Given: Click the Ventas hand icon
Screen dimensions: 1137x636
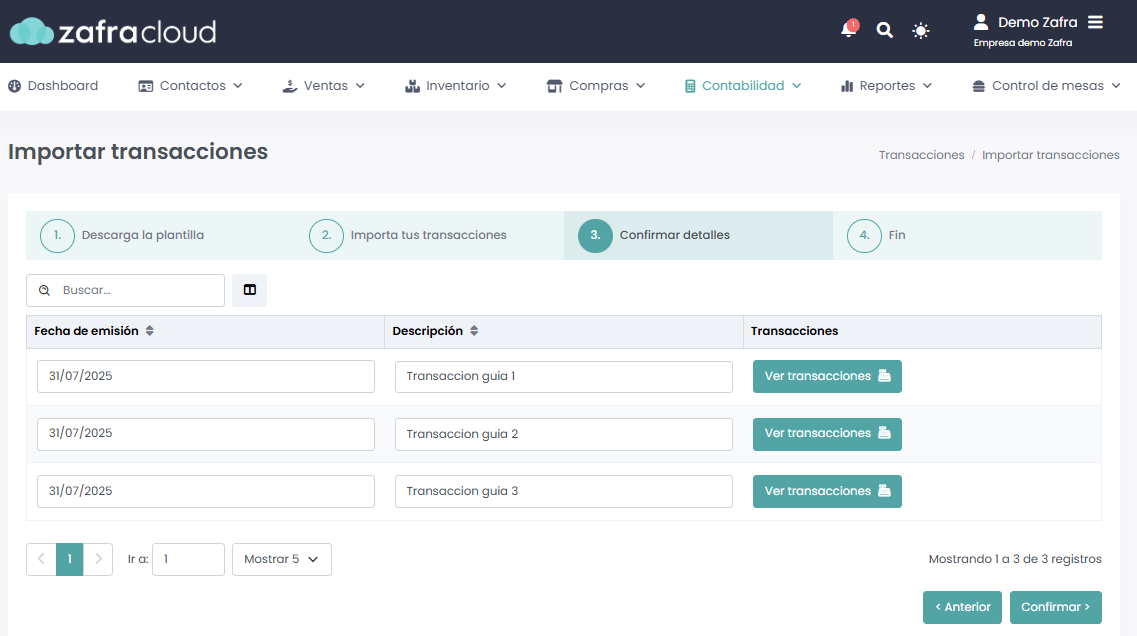Looking at the screenshot, I should point(289,86).
